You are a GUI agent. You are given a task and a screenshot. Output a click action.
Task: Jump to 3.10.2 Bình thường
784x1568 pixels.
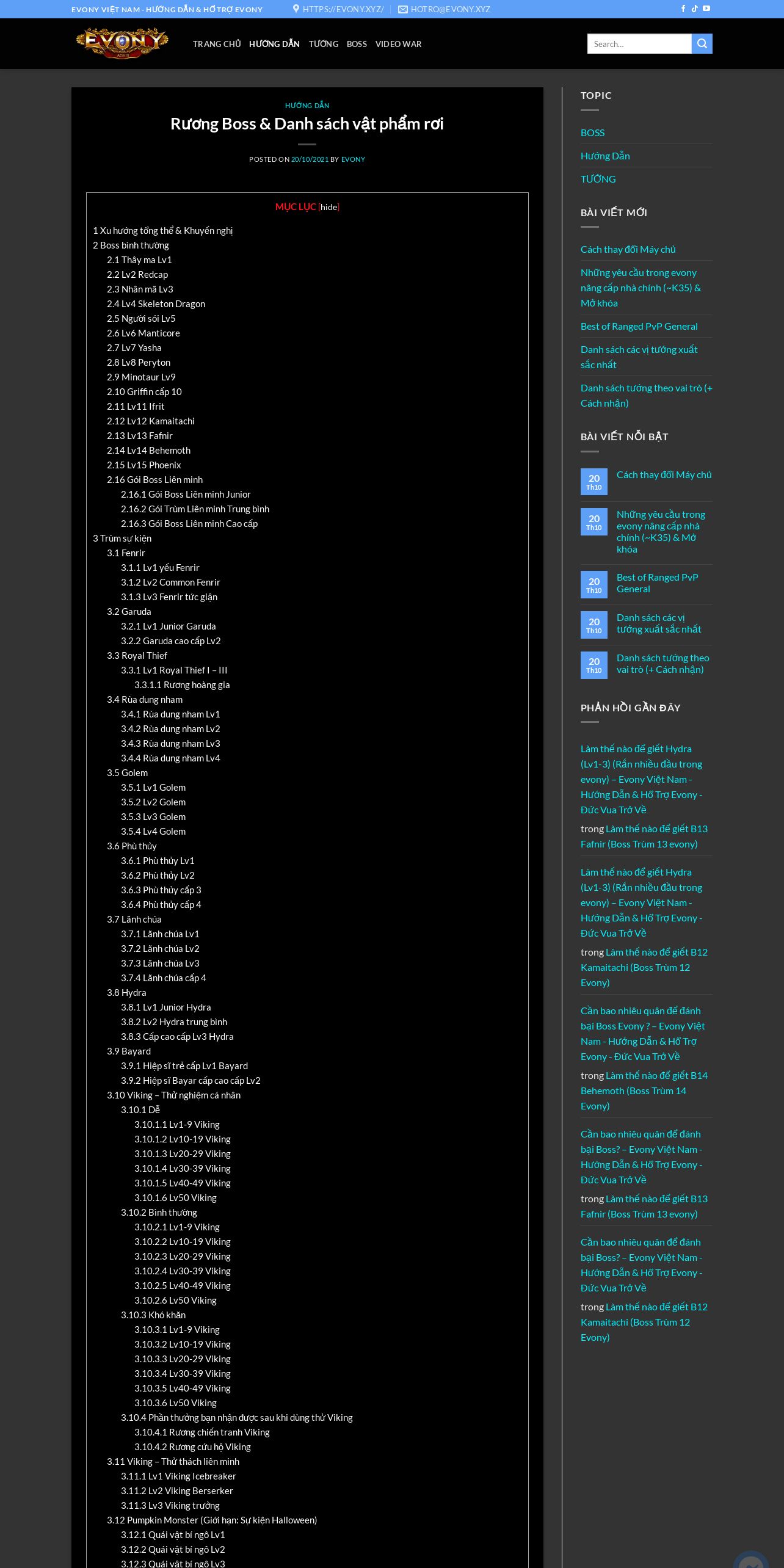pos(159,1213)
